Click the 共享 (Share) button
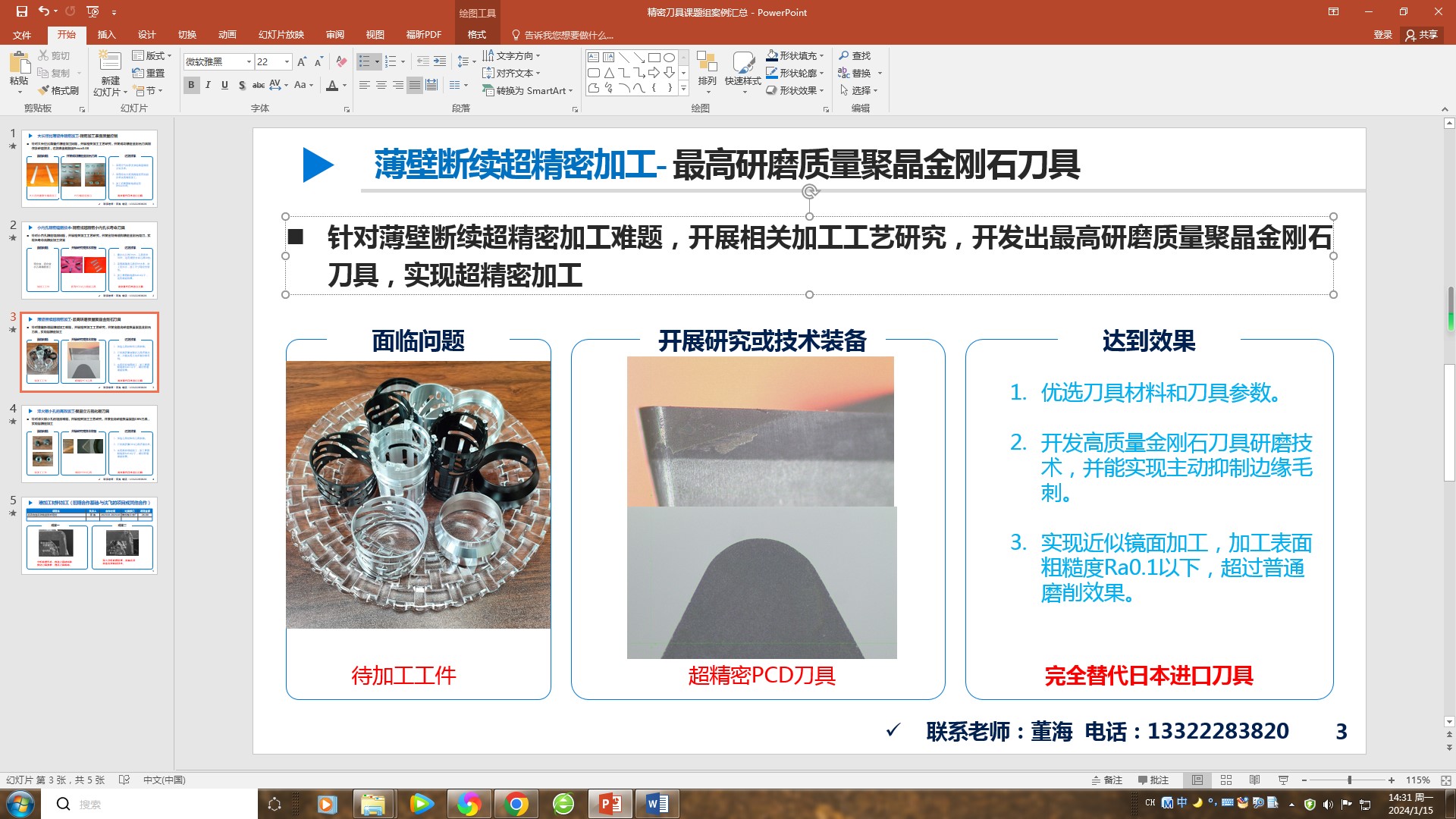The image size is (1456, 819). pyautogui.click(x=1422, y=34)
